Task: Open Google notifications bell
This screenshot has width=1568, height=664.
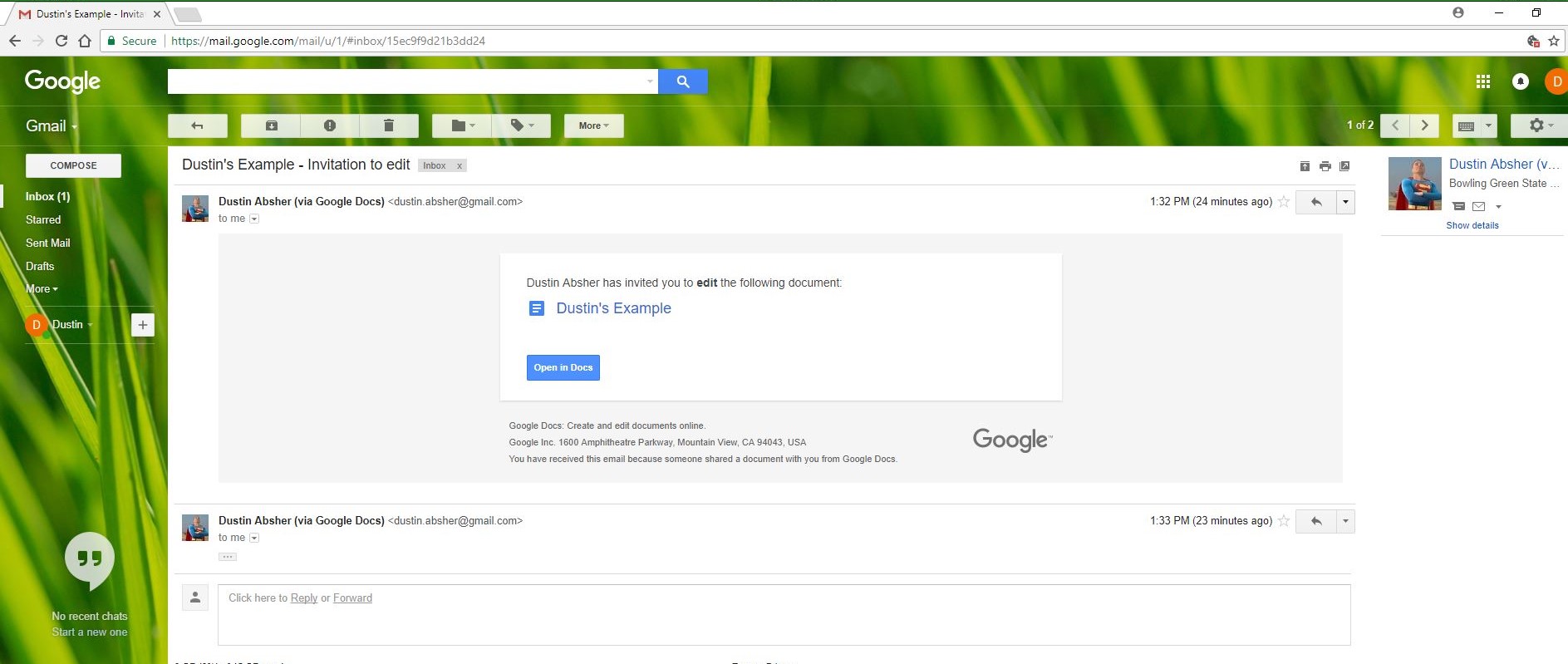Action: pyautogui.click(x=1521, y=81)
